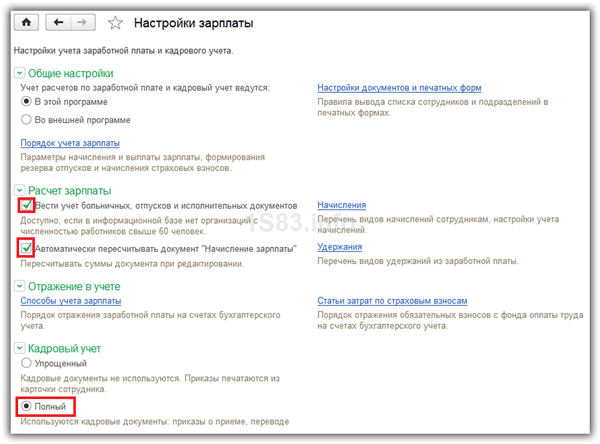
Task: Choose Полный personnel accounting
Action: [27, 408]
